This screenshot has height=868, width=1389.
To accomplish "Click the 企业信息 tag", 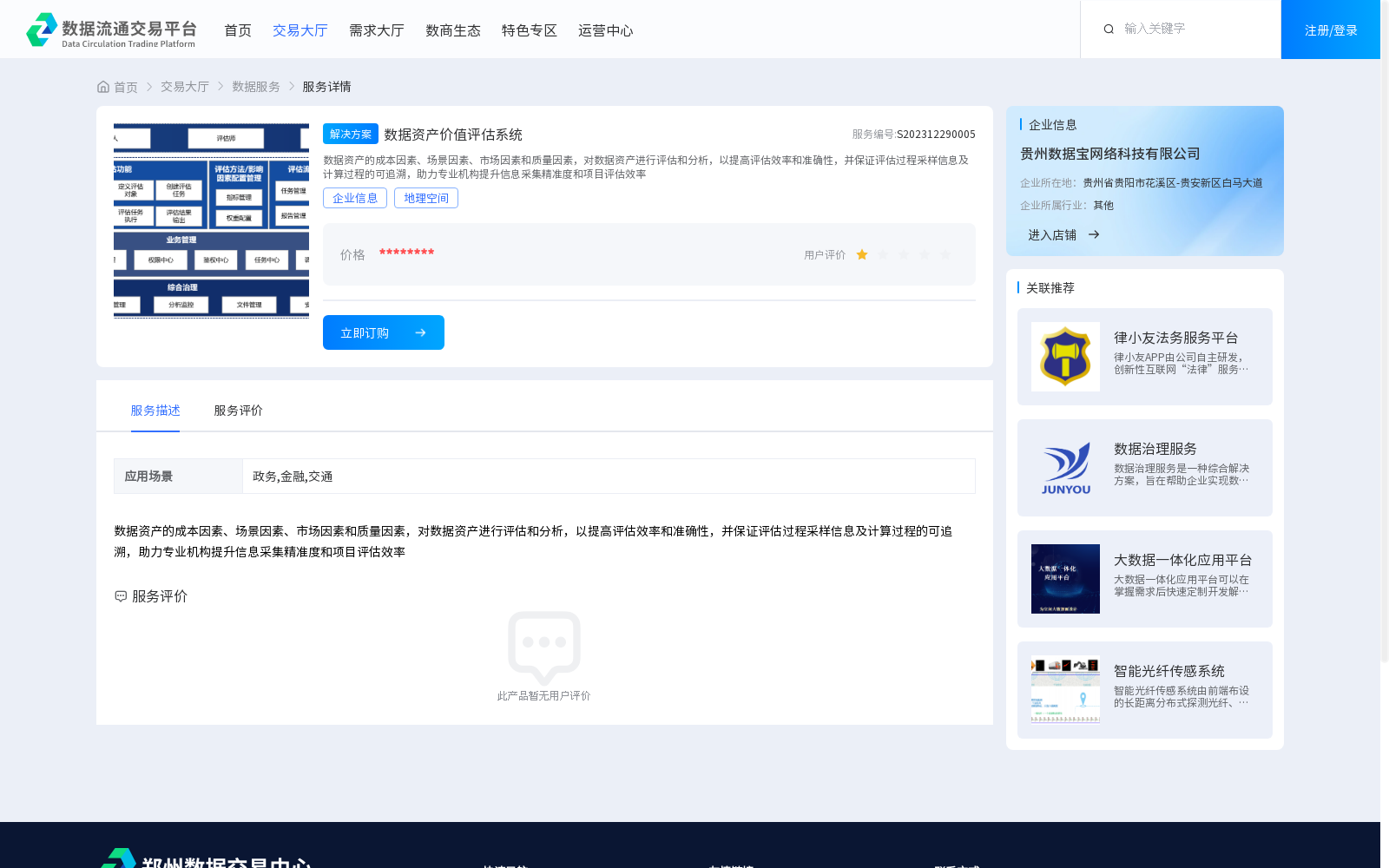I will coord(355,198).
